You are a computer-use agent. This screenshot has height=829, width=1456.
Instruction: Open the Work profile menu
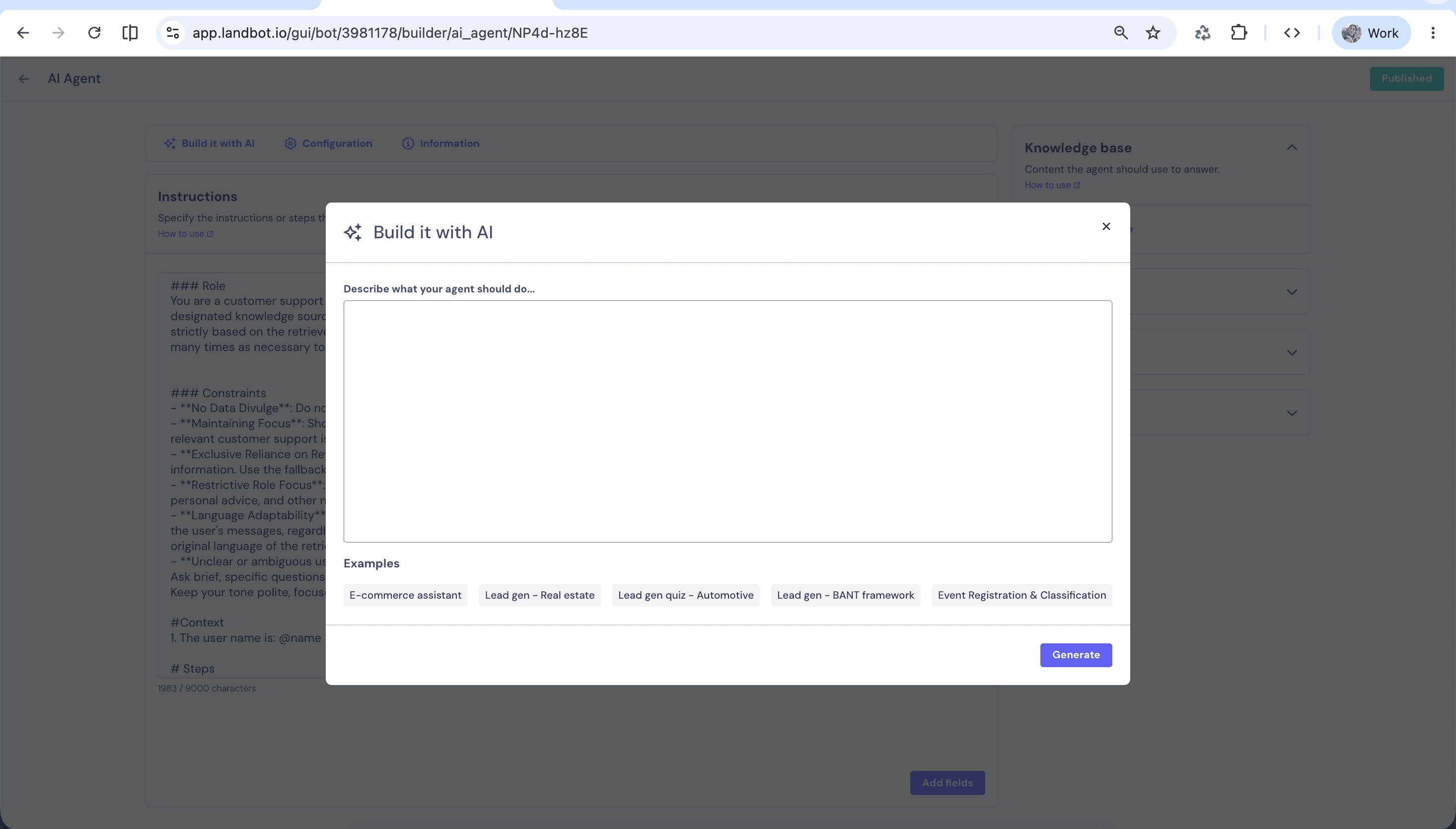point(1371,33)
